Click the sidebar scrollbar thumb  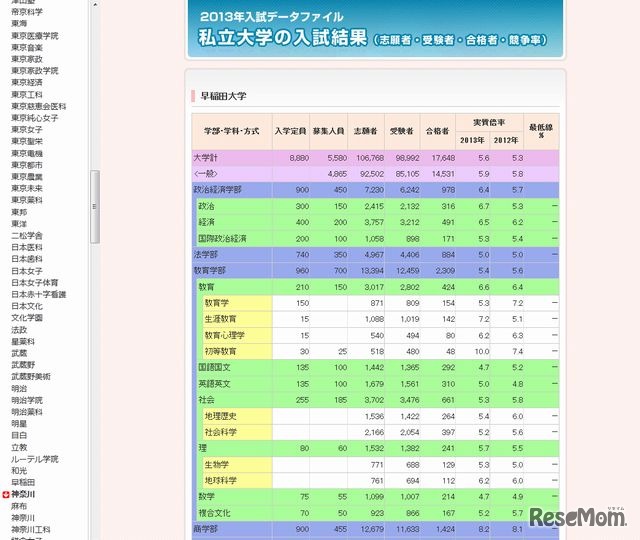95,207
